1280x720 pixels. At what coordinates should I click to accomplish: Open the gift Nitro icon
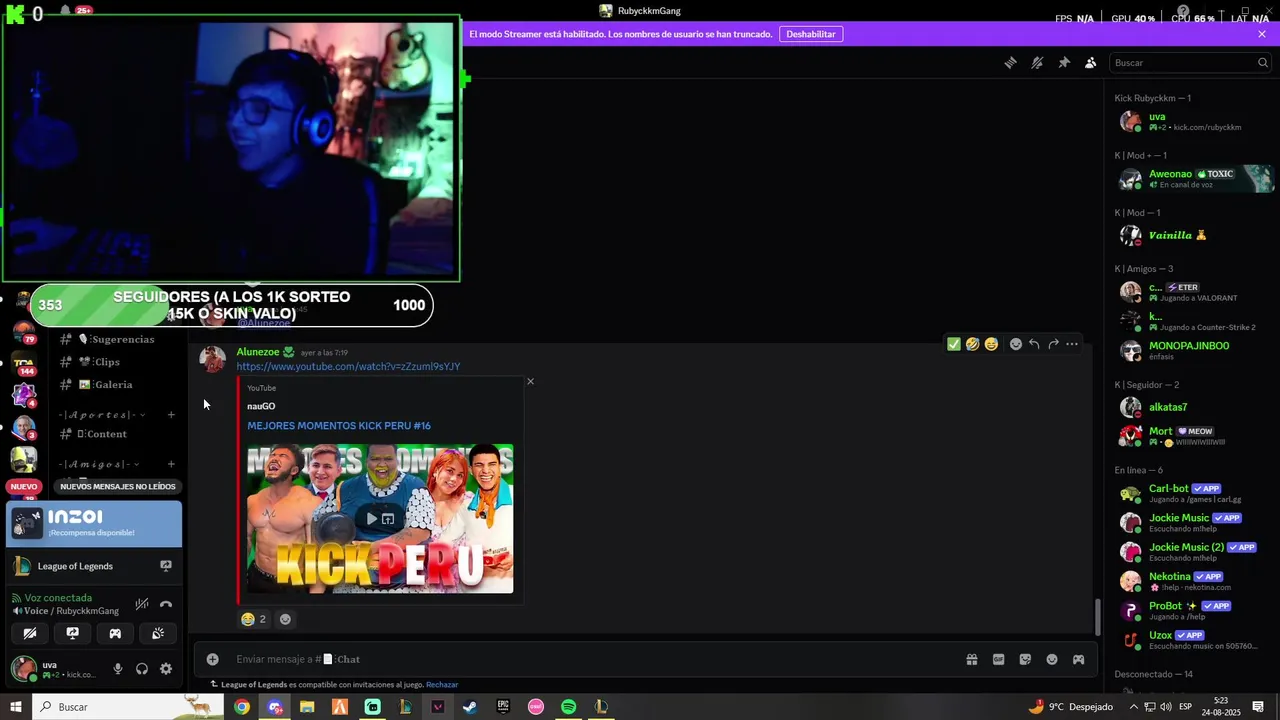[x=971, y=659]
